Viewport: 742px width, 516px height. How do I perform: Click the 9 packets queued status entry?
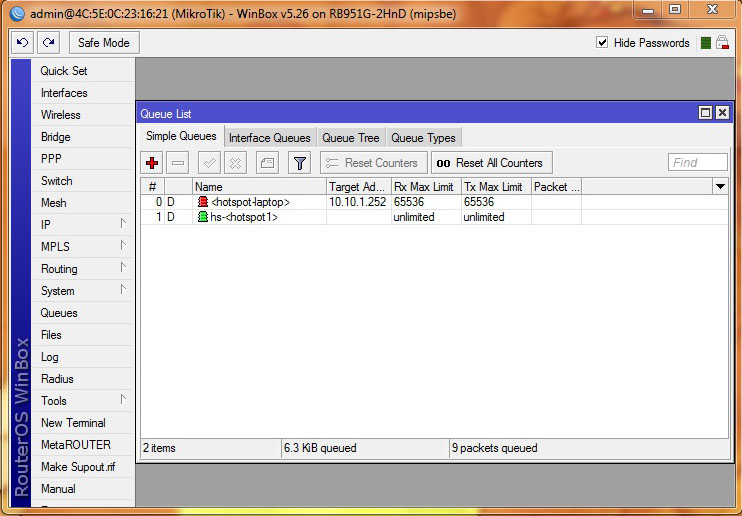click(x=495, y=448)
